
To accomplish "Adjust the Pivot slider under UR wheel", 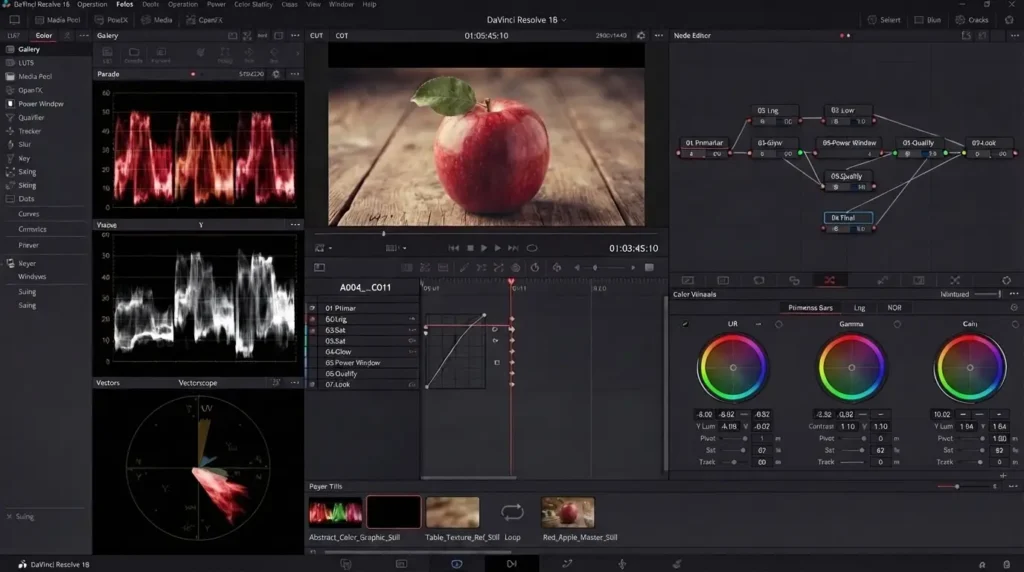I will [x=735, y=439].
